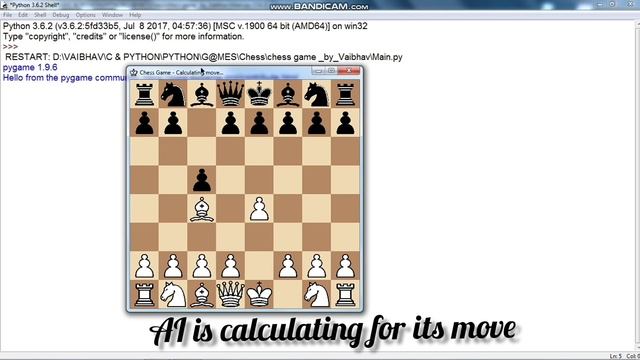The height and width of the screenshot is (360, 640).
Task: Maximize the Chess Game window
Action: [x=331, y=71]
